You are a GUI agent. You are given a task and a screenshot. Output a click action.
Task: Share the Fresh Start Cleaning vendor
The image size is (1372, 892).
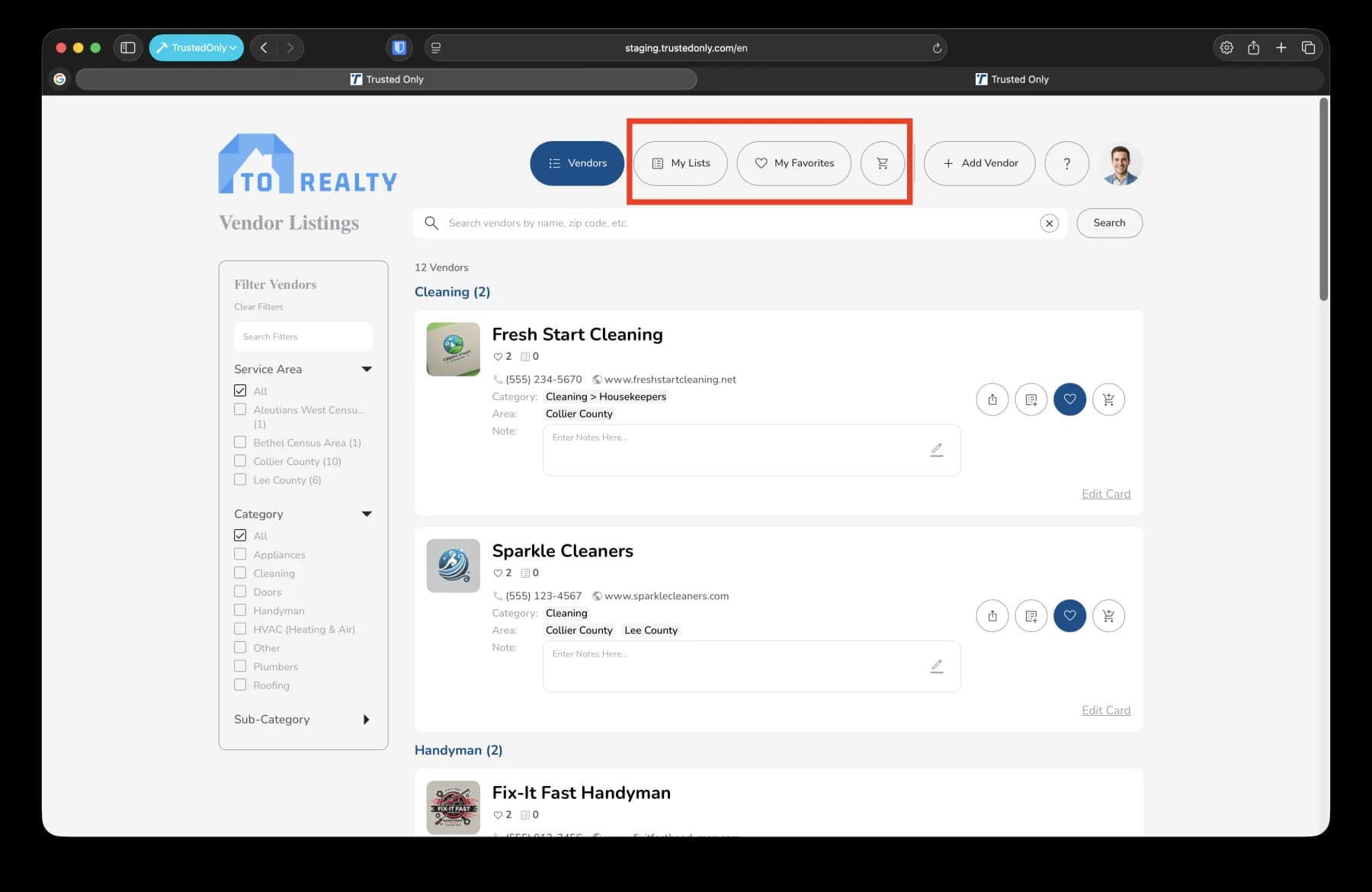pyautogui.click(x=992, y=399)
